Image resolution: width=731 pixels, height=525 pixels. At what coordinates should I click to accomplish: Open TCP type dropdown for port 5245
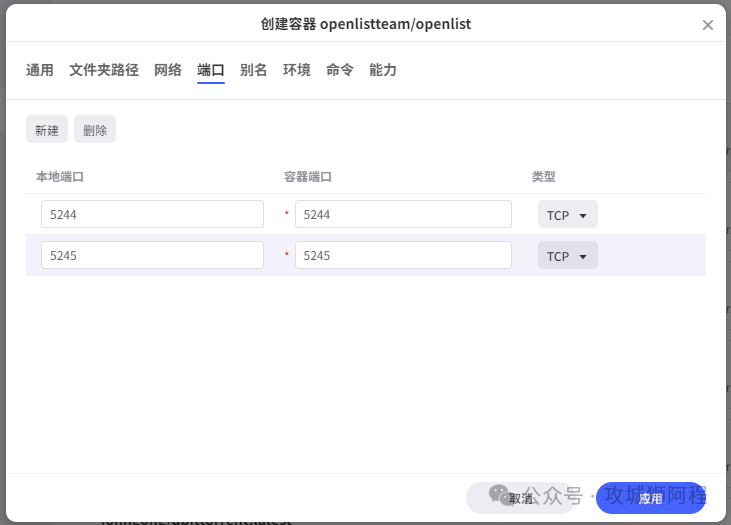point(568,256)
